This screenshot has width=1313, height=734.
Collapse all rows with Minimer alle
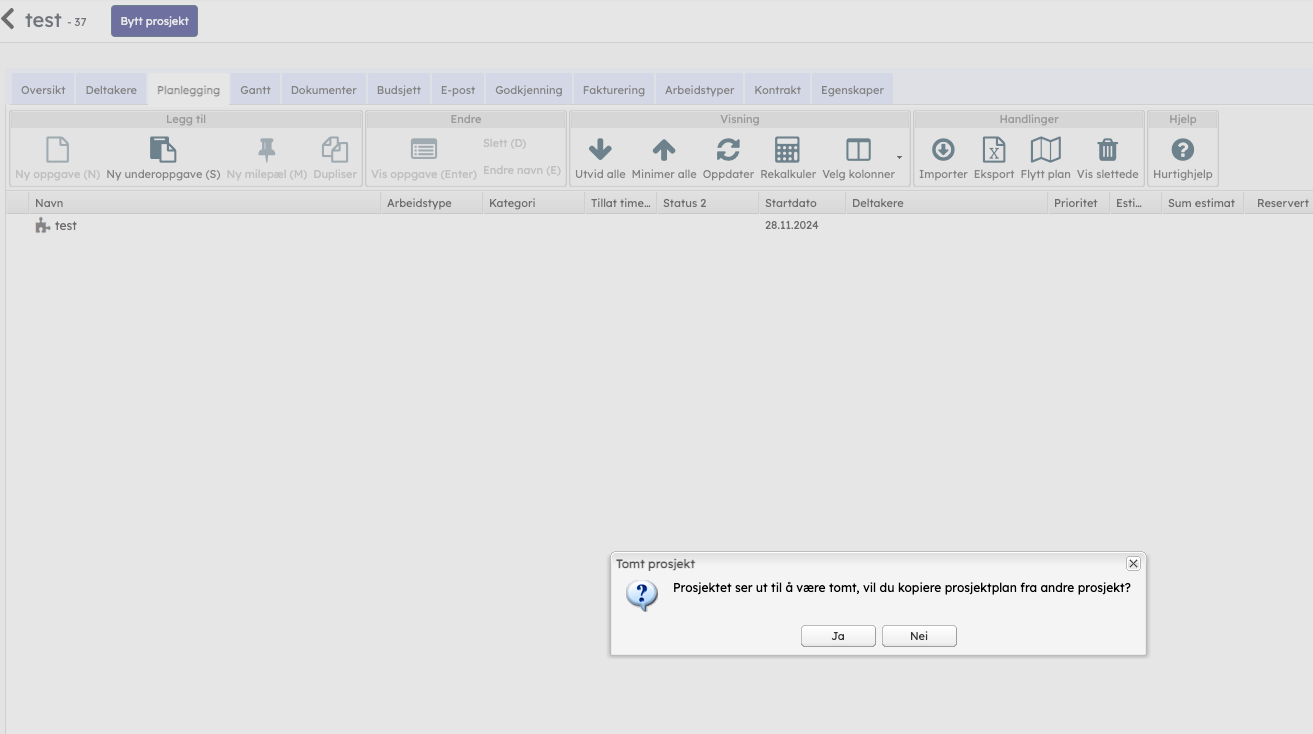(x=664, y=150)
